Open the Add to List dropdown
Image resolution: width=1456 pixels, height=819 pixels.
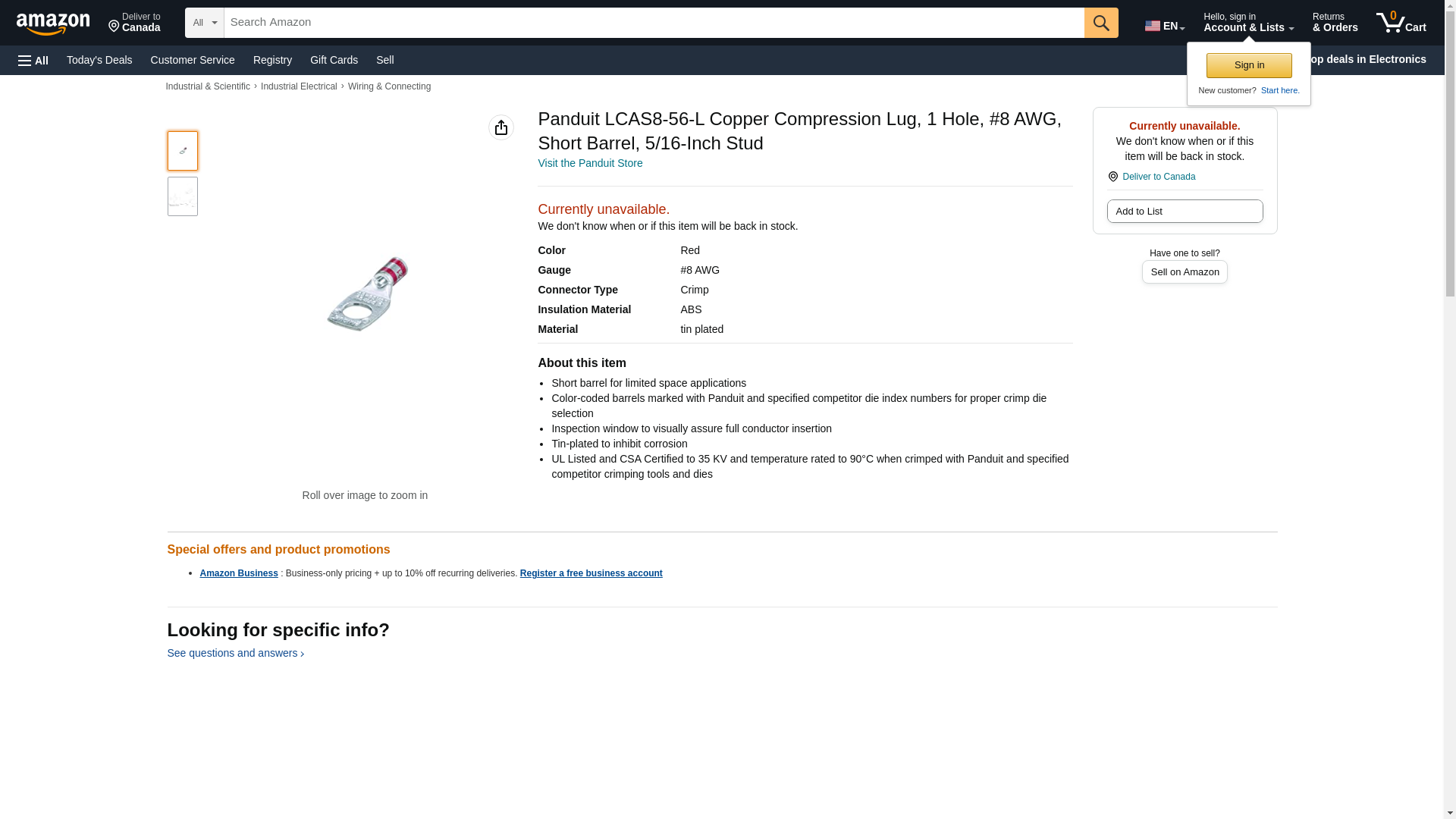point(1184,212)
